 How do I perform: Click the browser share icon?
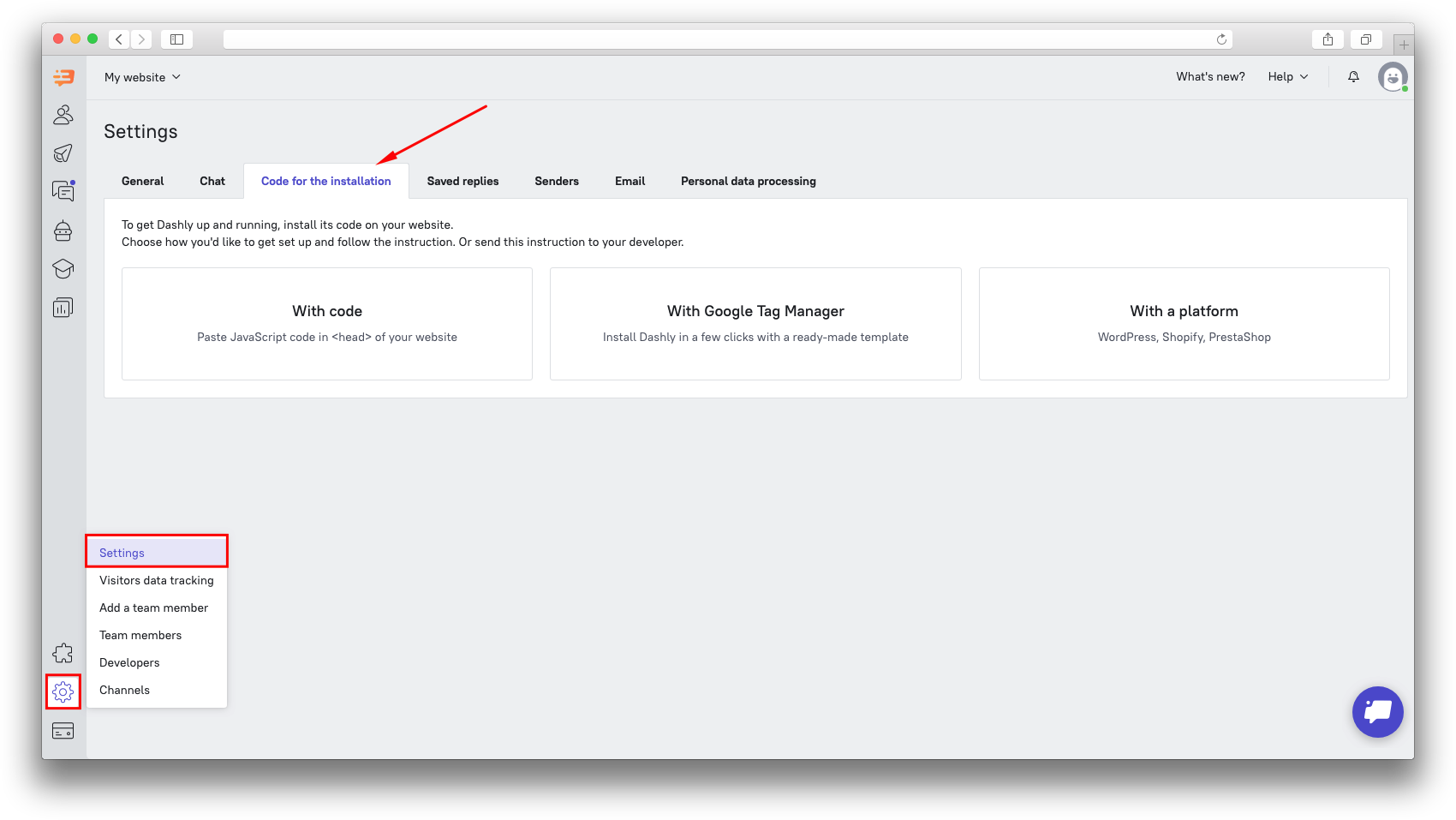click(1328, 39)
